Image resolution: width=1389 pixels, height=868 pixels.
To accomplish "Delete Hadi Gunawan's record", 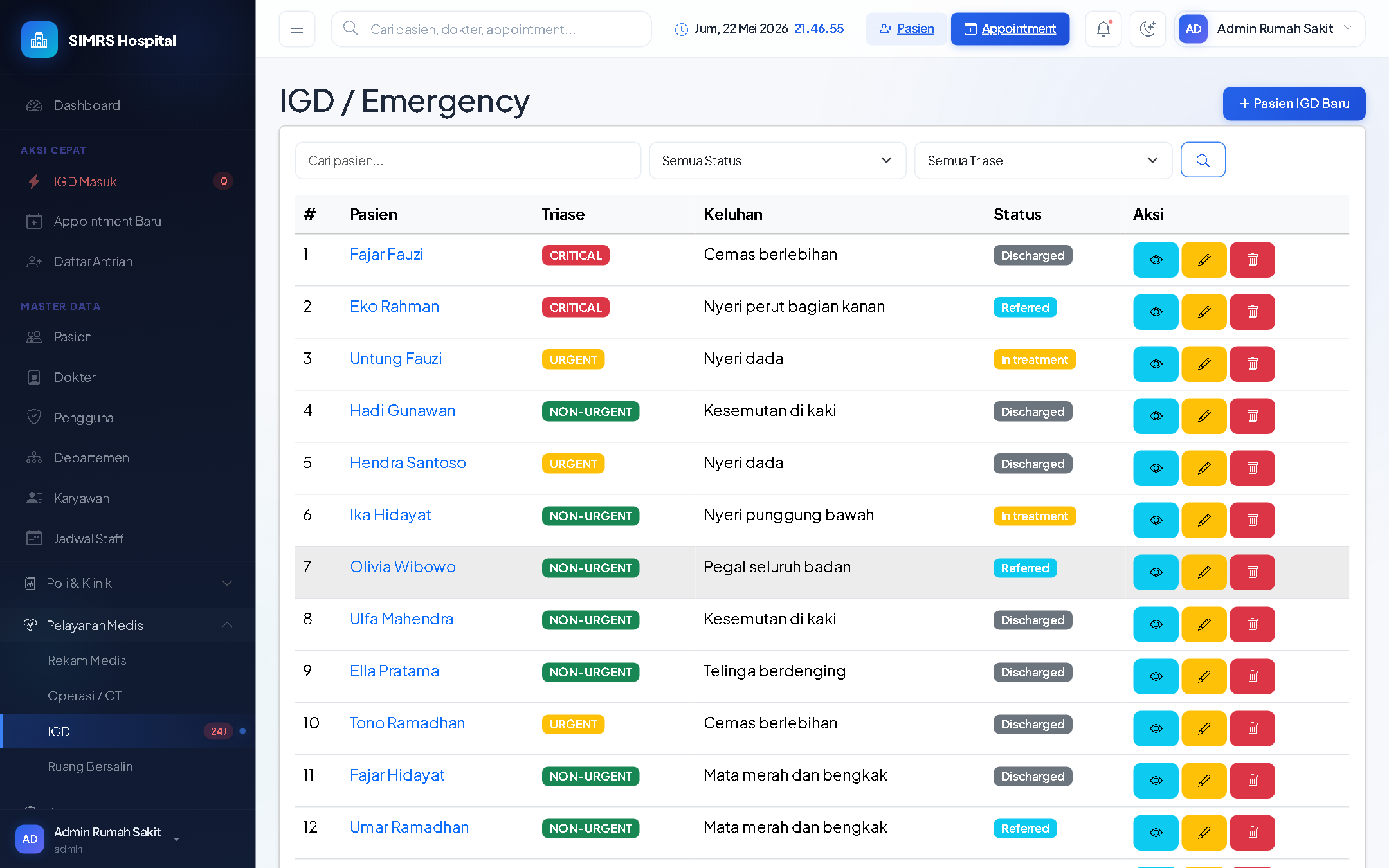I will click(x=1252, y=416).
